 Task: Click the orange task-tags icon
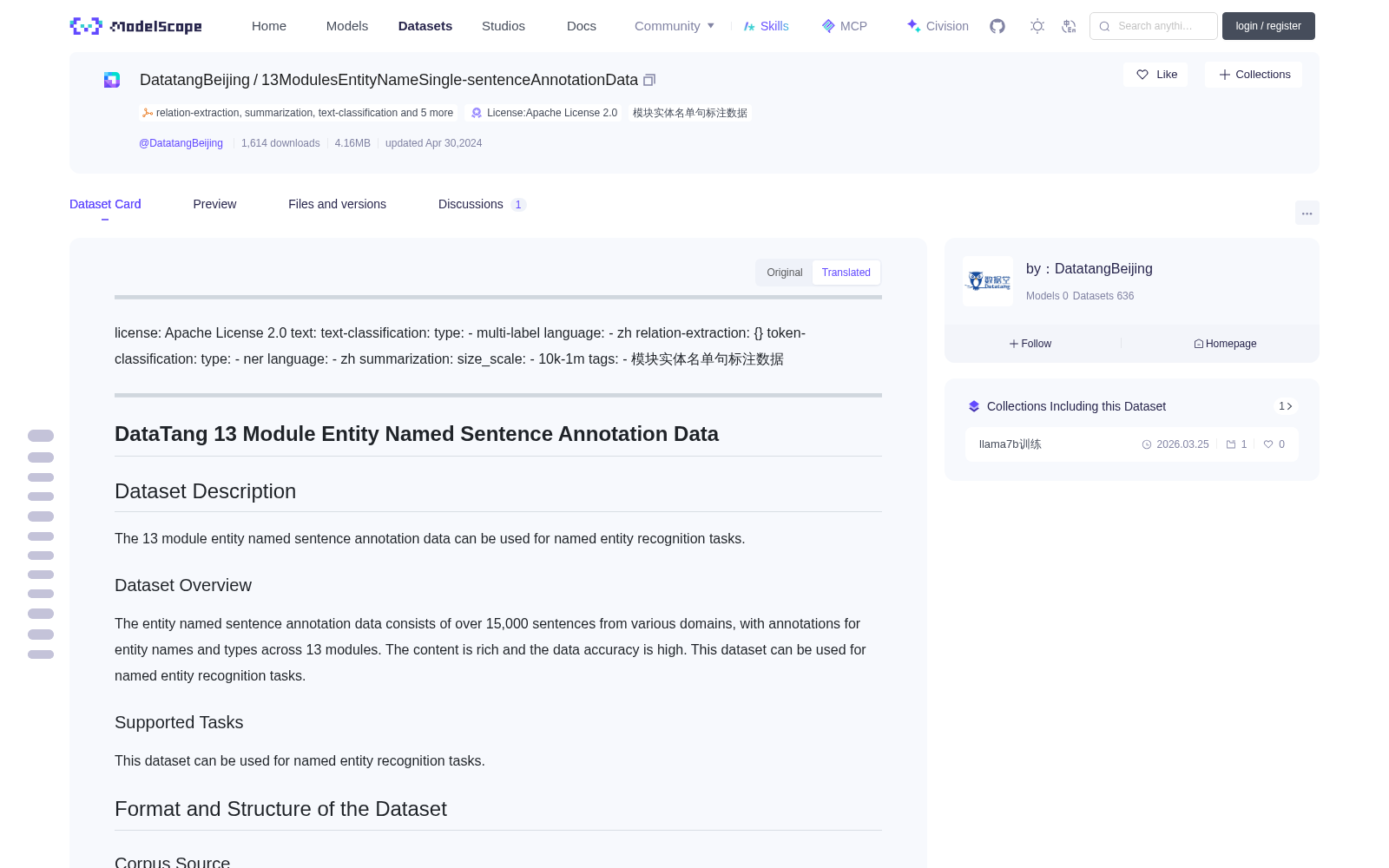point(148,113)
